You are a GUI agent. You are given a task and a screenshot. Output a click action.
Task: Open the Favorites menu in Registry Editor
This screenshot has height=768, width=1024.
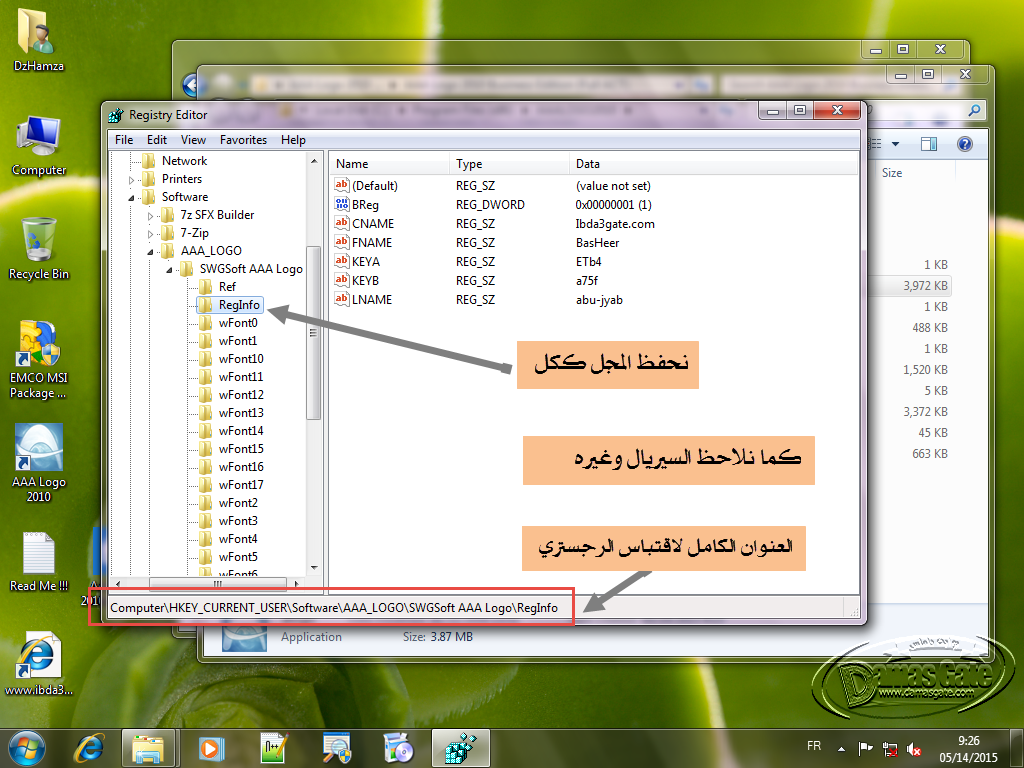(x=243, y=140)
